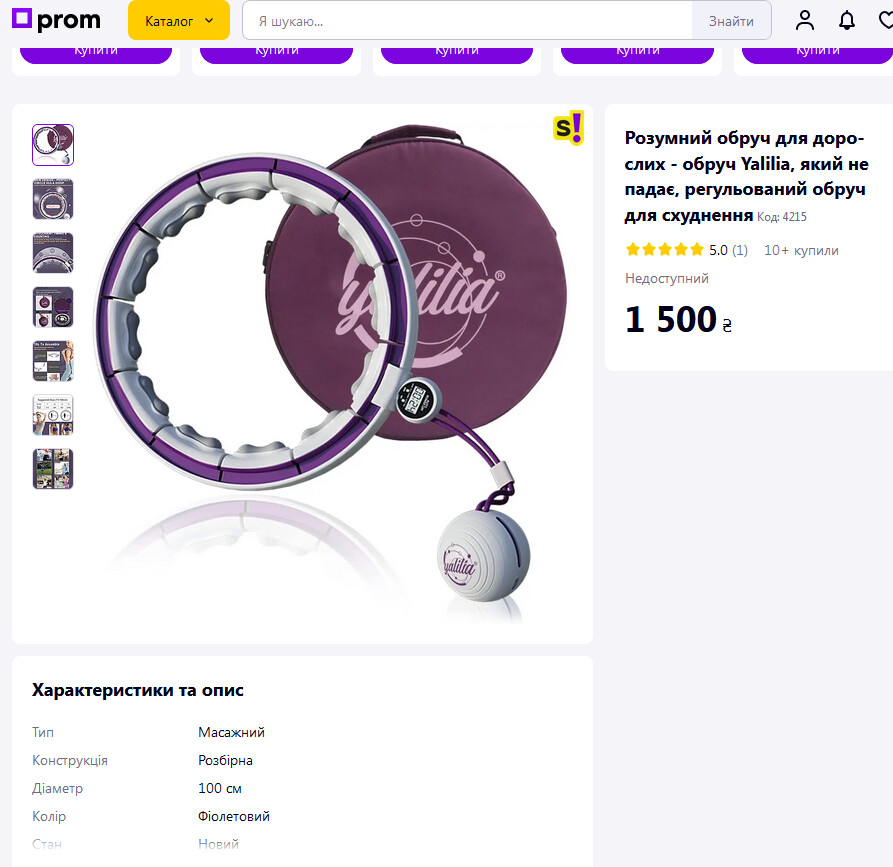Click the prom logo
Viewport: 893px width, 867px height.
point(56,21)
